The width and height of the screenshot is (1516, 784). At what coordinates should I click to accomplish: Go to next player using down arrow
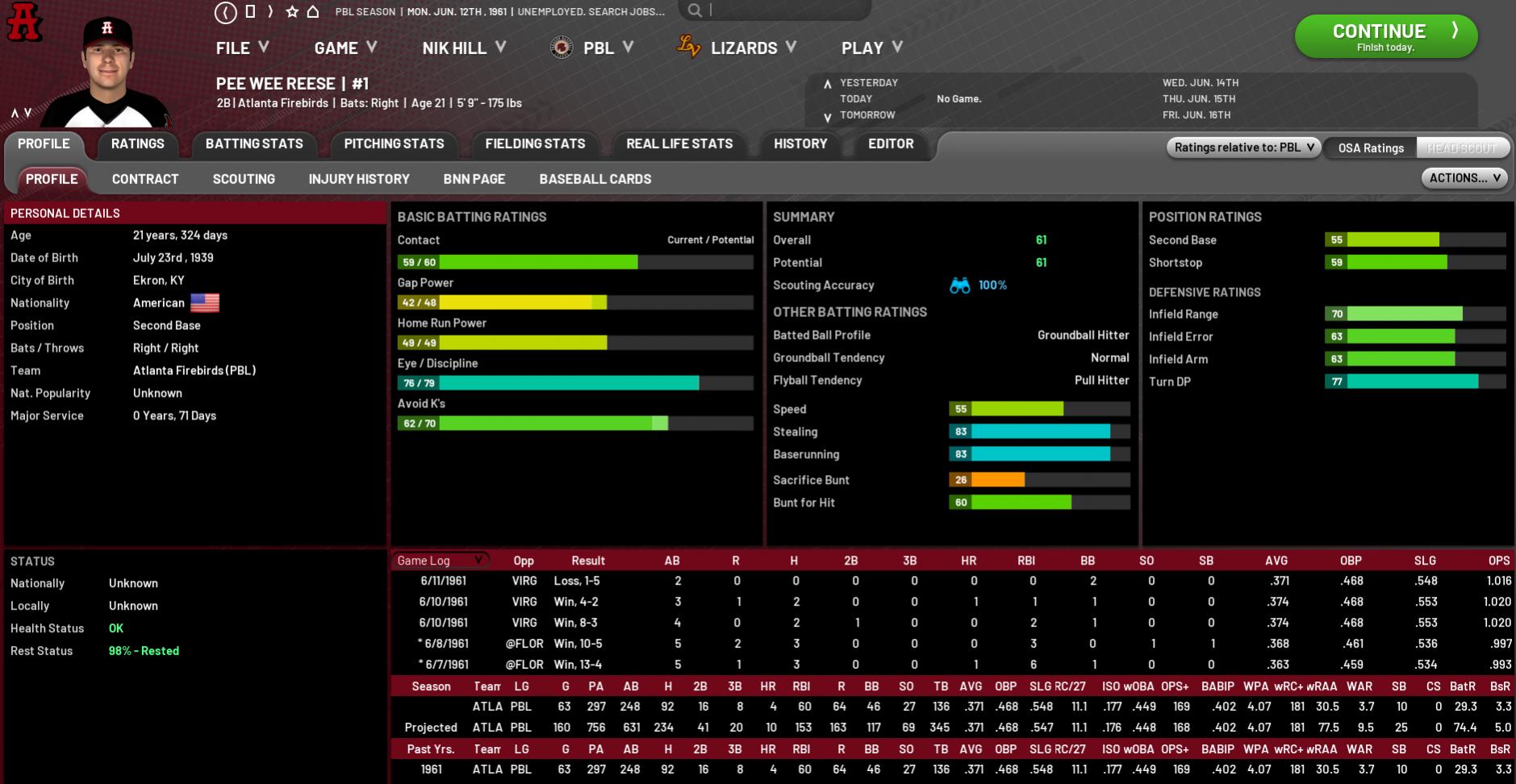pyautogui.click(x=28, y=113)
